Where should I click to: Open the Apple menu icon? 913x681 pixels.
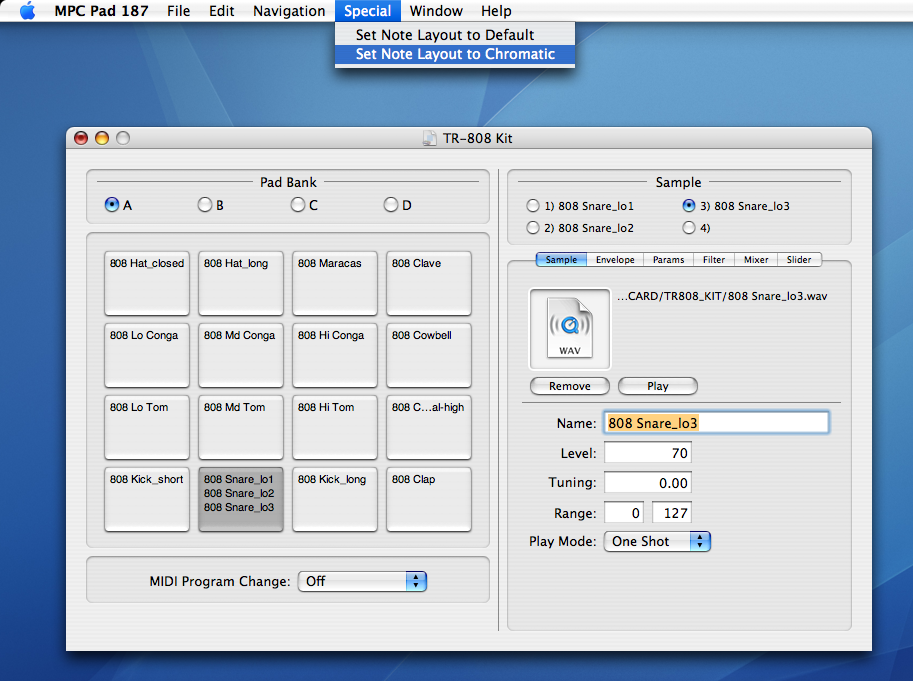(27, 10)
